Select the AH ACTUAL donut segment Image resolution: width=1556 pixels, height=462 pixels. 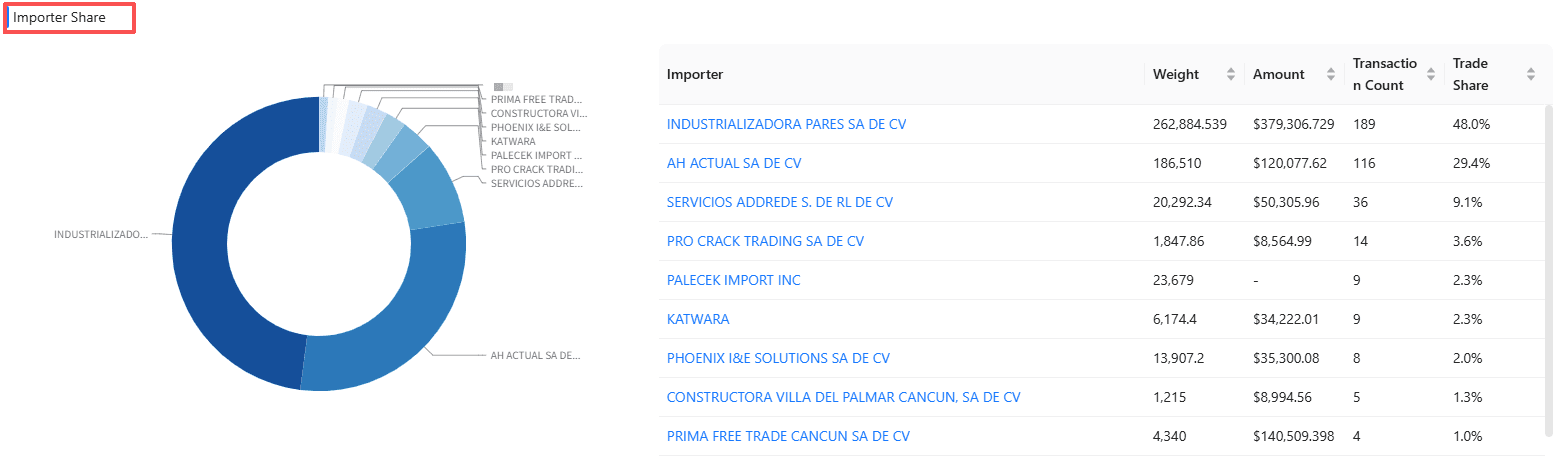400,330
